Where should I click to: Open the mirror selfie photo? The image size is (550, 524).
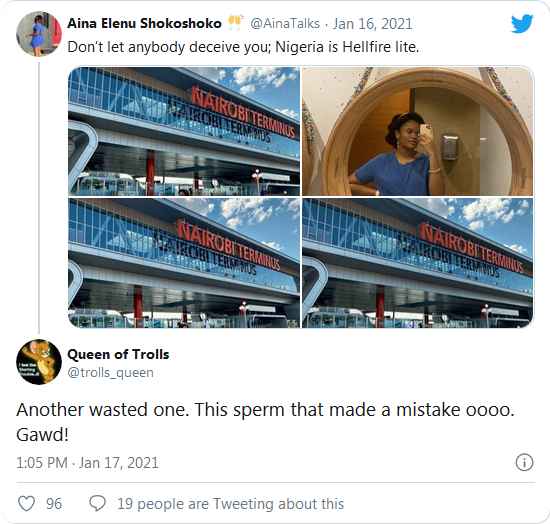pos(417,131)
